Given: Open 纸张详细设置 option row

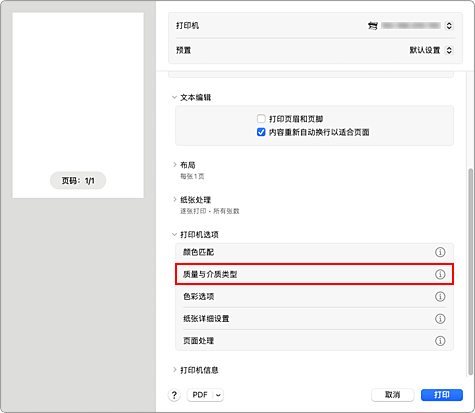Looking at the screenshot, I should [314, 319].
